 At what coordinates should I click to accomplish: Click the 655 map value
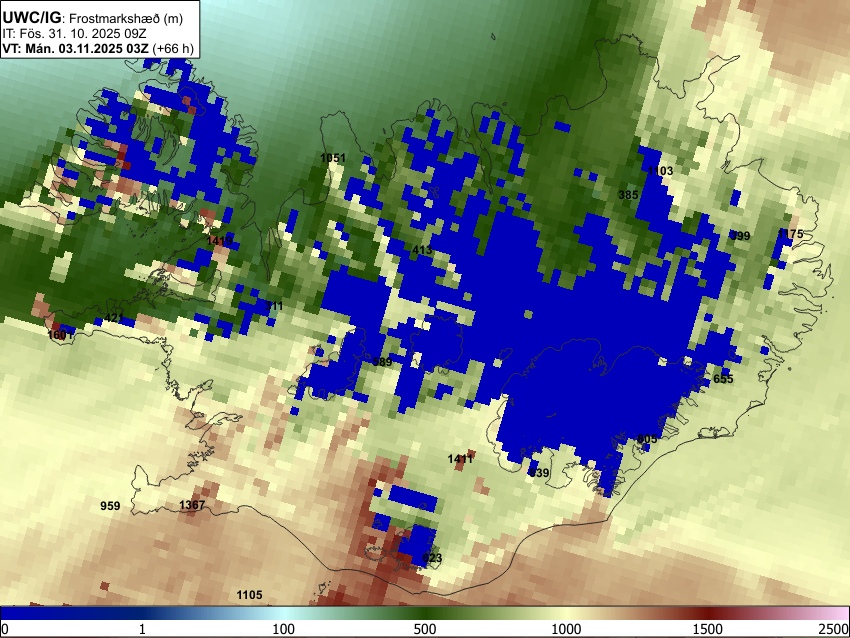click(723, 379)
